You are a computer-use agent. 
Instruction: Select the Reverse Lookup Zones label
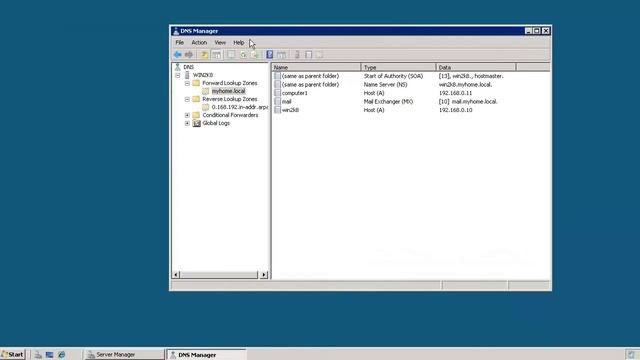pos(230,99)
